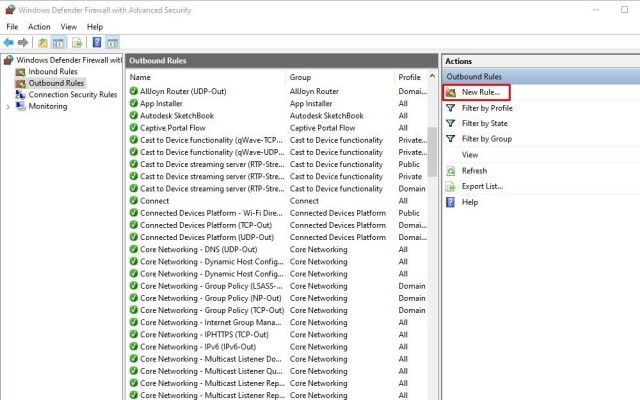This screenshot has width=640, height=400.
Task: Click the Connection Security Rules tree icon
Action: click(20, 95)
